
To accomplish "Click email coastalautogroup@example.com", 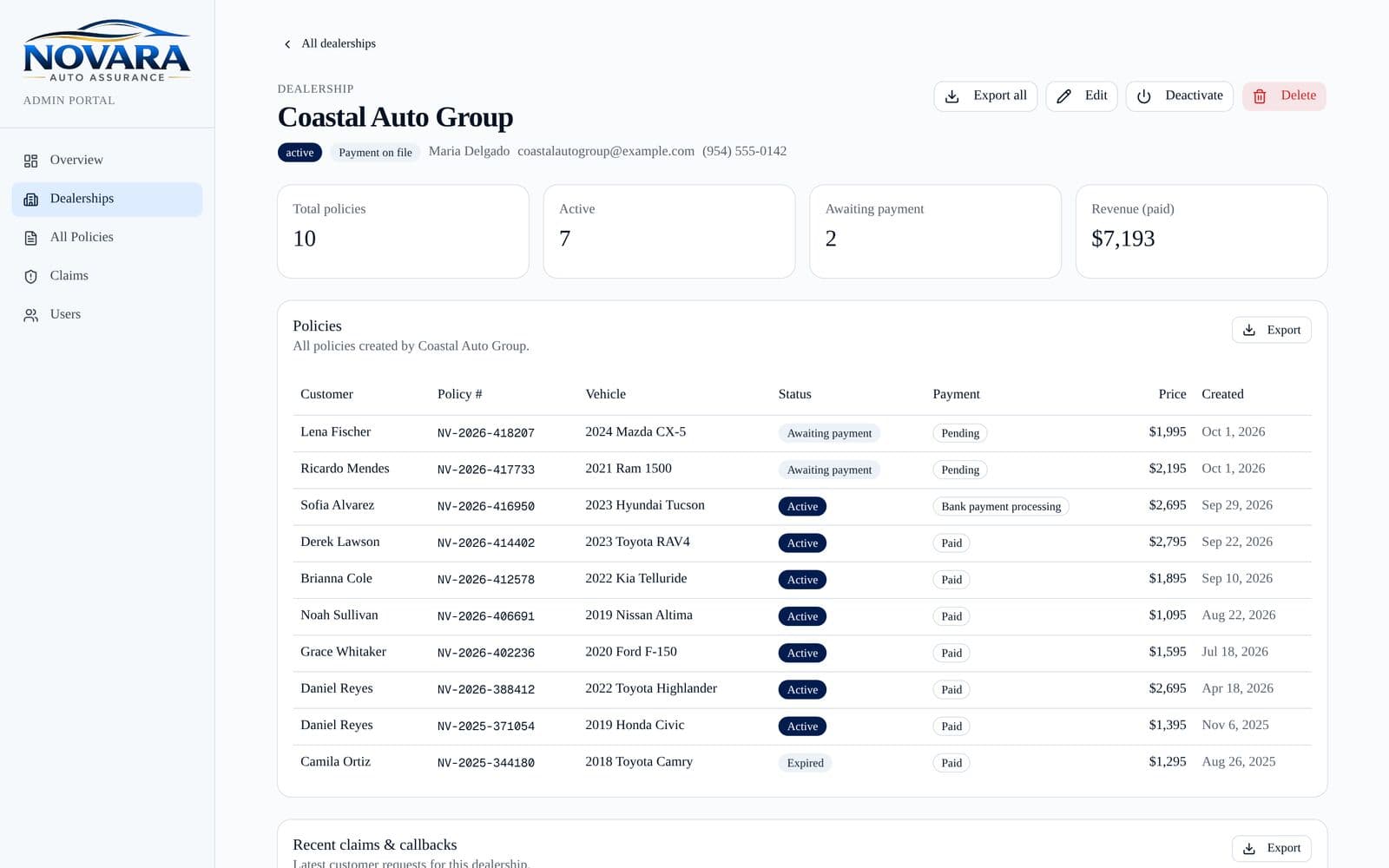I will click(606, 151).
